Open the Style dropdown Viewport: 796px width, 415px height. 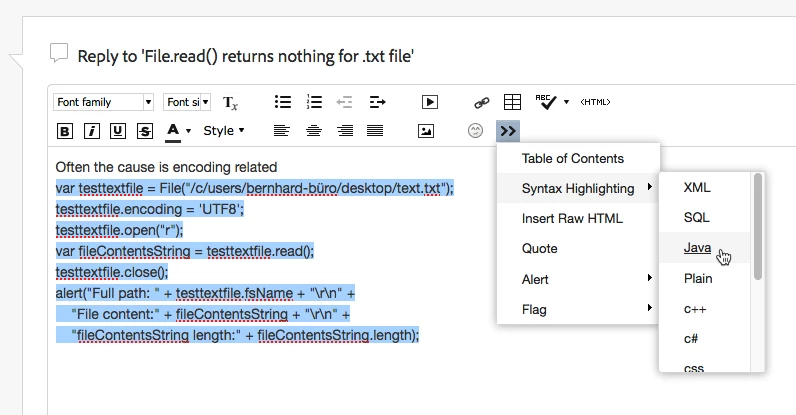224,131
